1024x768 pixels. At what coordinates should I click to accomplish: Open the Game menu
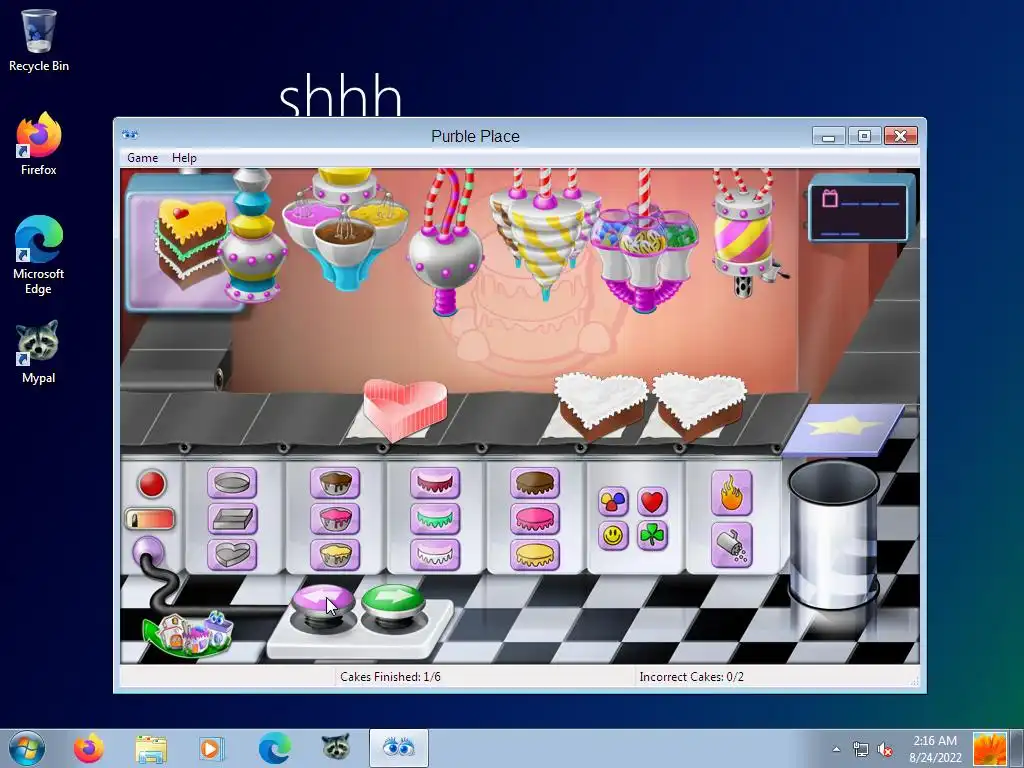142,158
